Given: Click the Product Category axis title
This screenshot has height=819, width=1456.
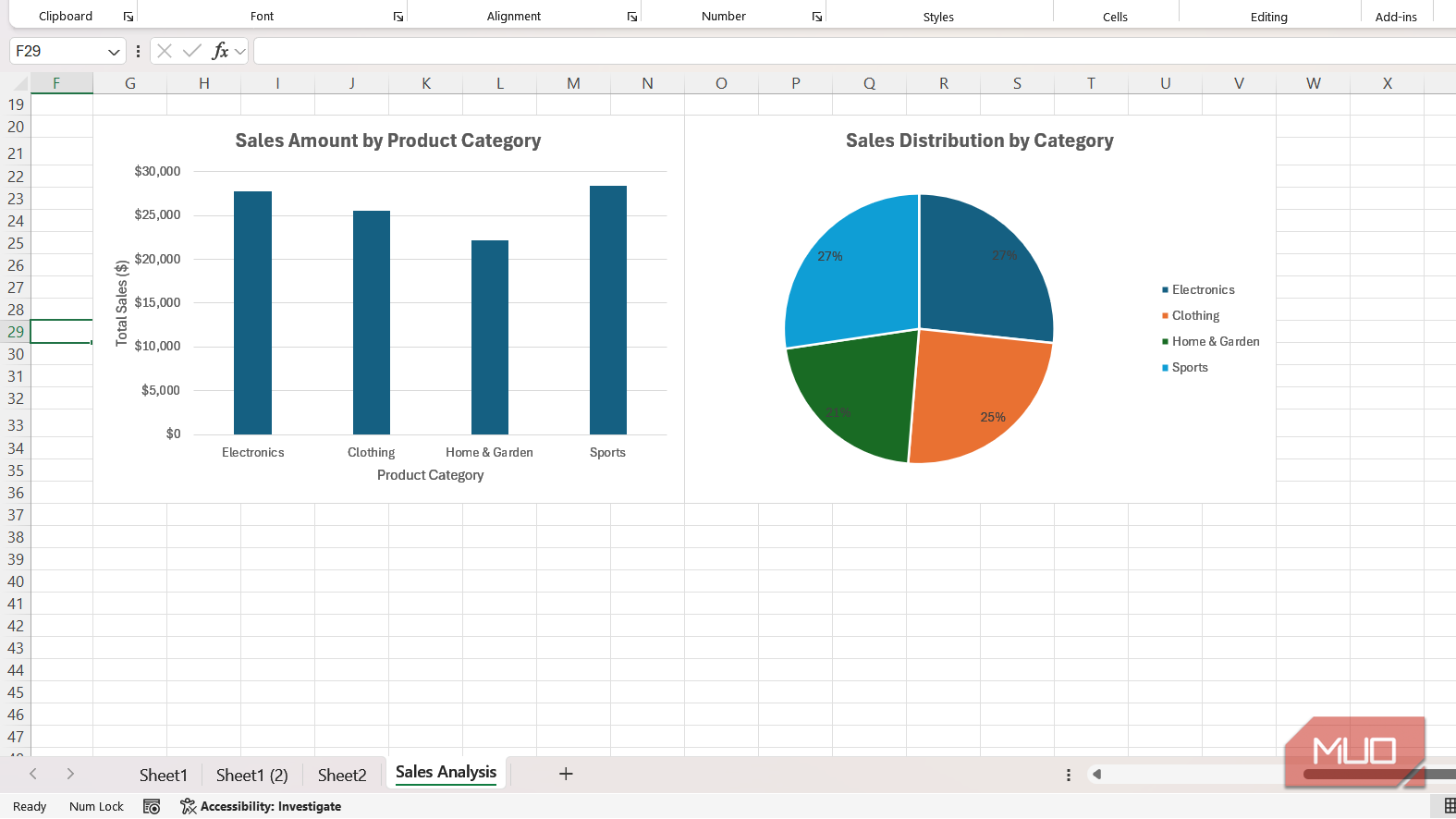Looking at the screenshot, I should (431, 475).
